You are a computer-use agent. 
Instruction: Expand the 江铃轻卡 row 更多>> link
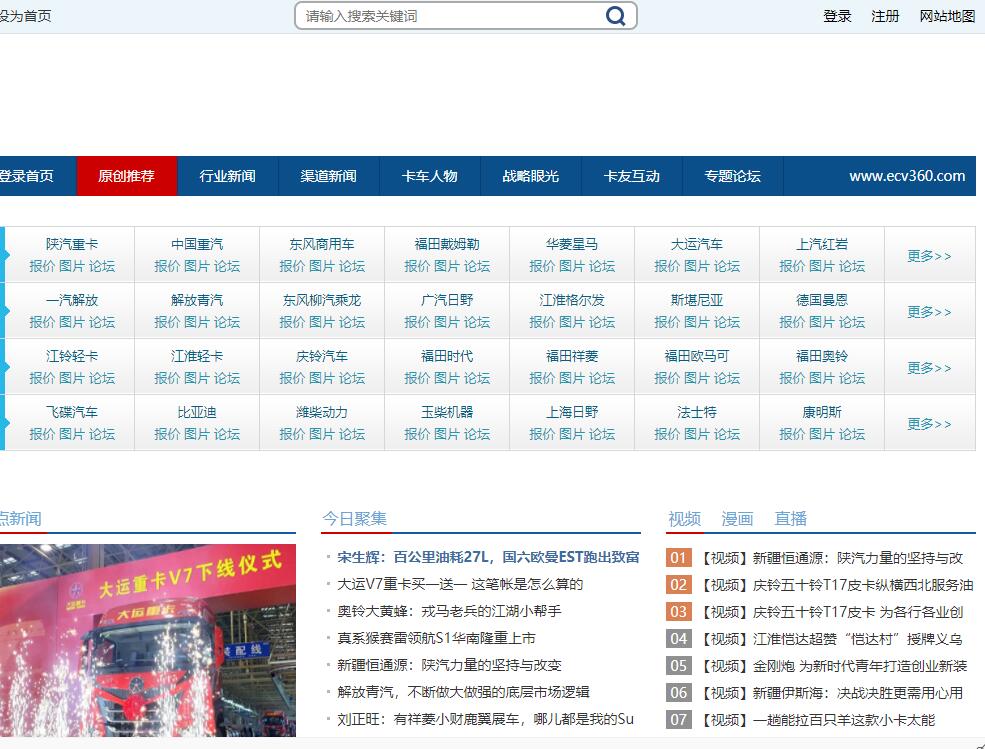(929, 368)
